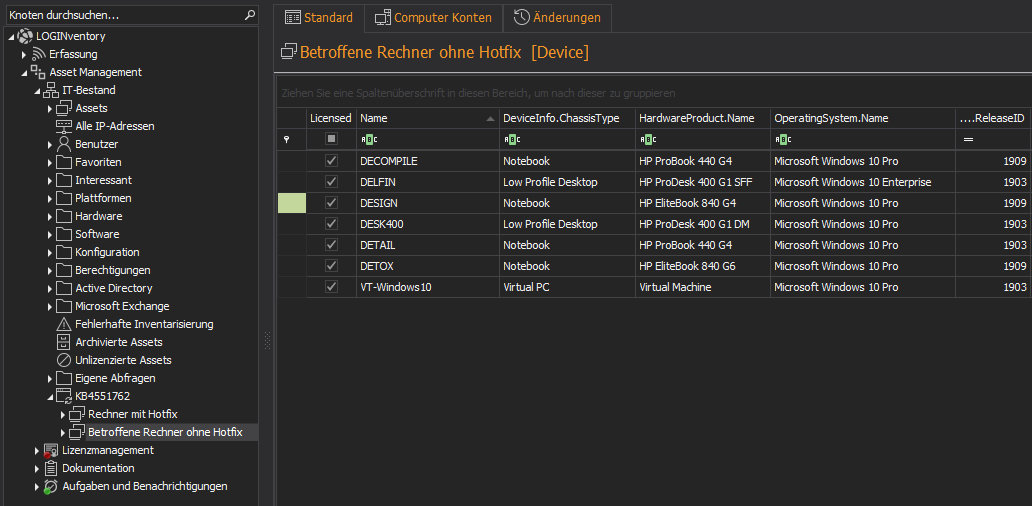Click the Computer Konten monitor icon
Image resolution: width=1032 pixels, height=506 pixels.
[x=383, y=18]
